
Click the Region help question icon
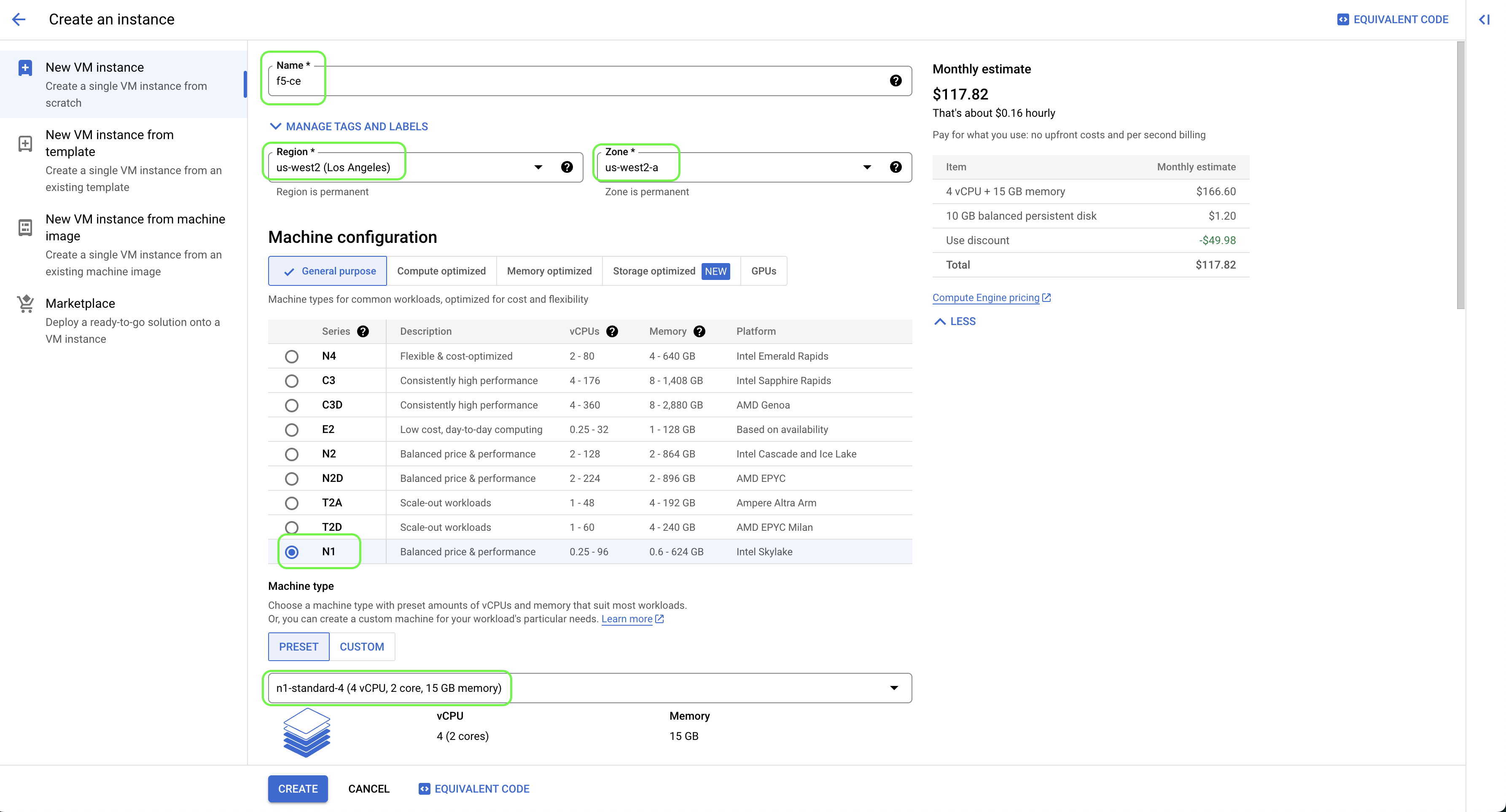567,167
